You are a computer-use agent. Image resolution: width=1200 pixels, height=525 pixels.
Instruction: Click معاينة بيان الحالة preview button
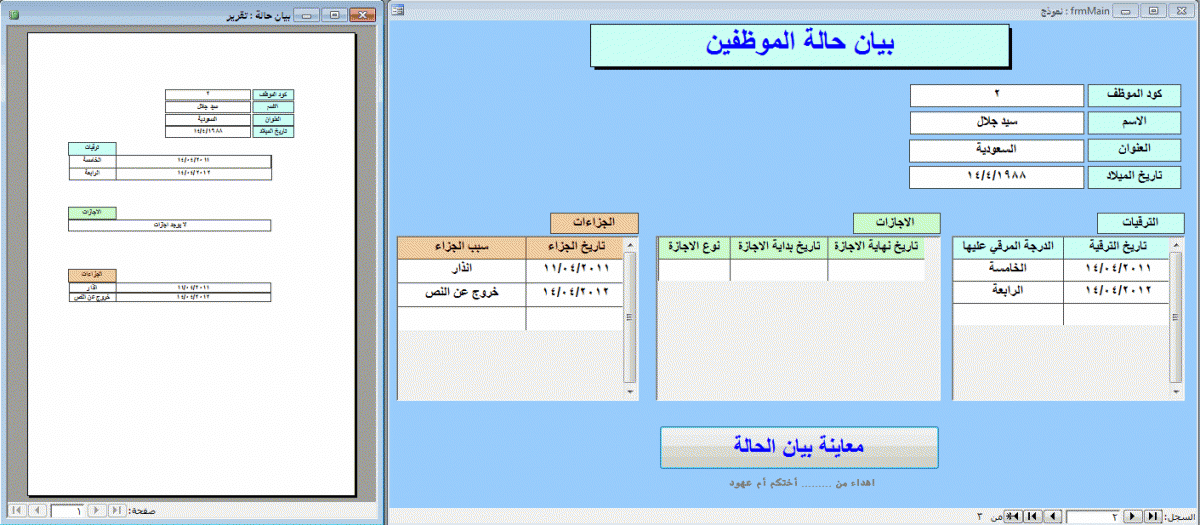[799, 446]
